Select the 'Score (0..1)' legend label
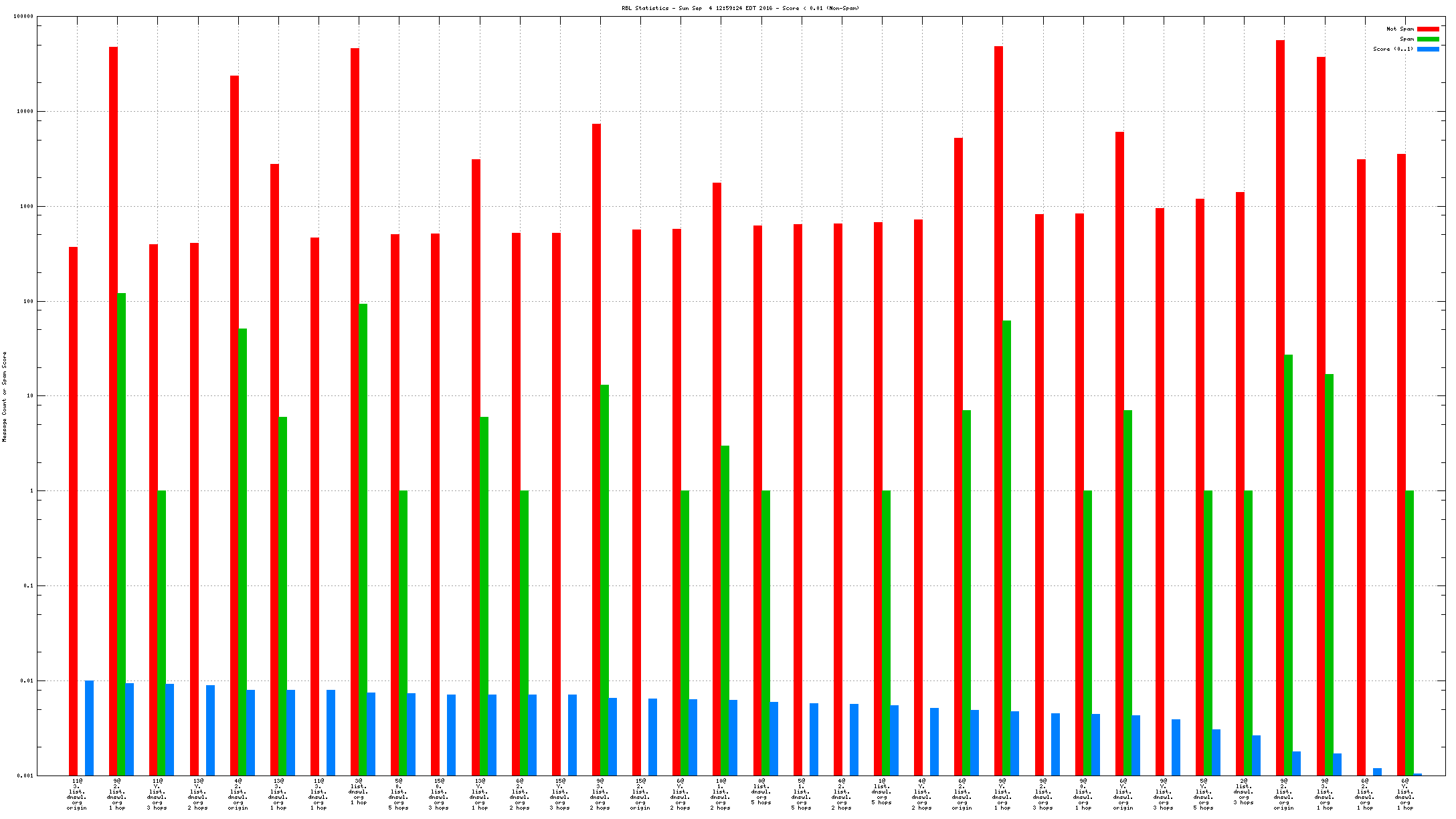Screen dimensions: 1456x819 tap(1393, 50)
